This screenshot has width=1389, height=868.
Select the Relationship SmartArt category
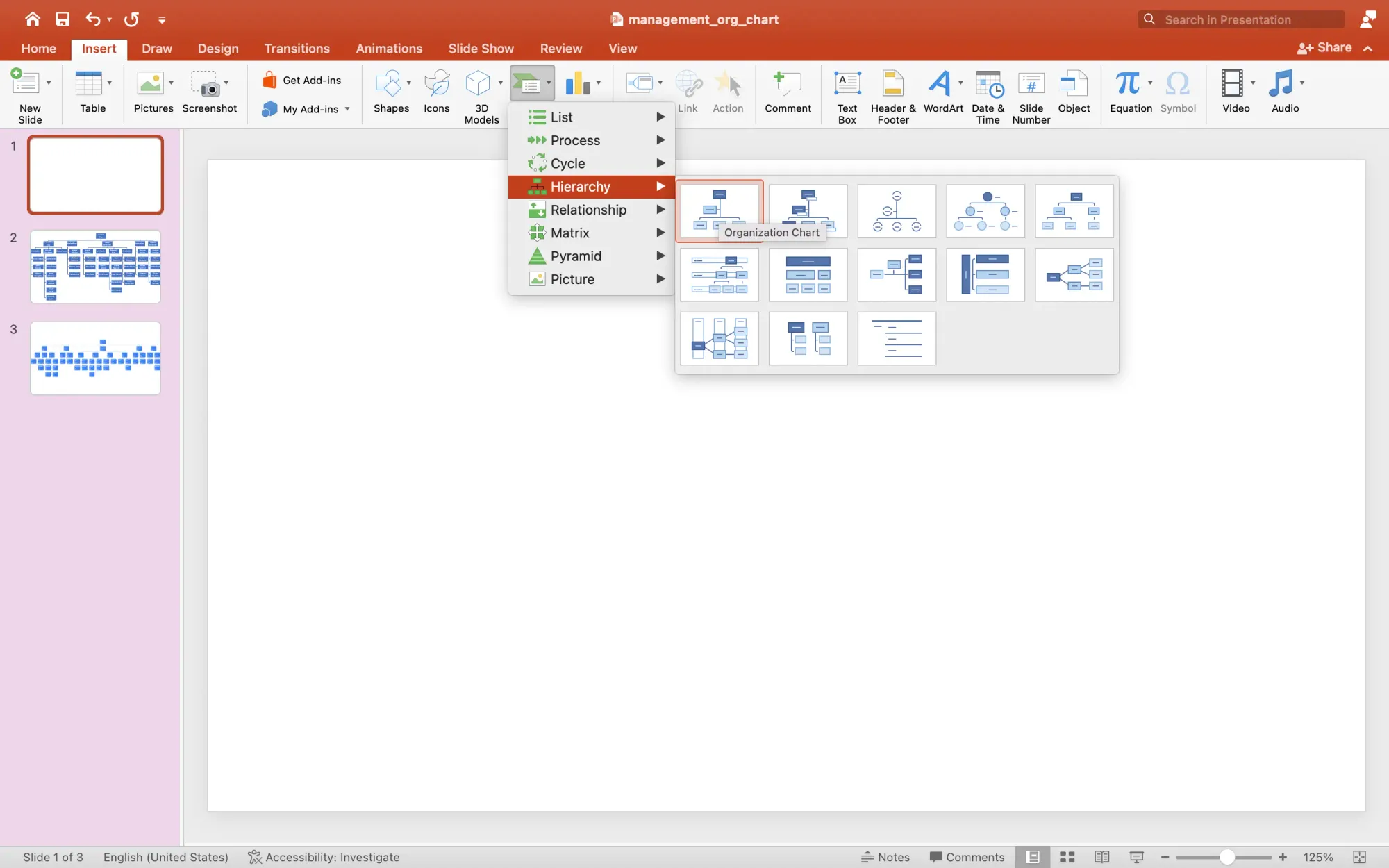(588, 210)
